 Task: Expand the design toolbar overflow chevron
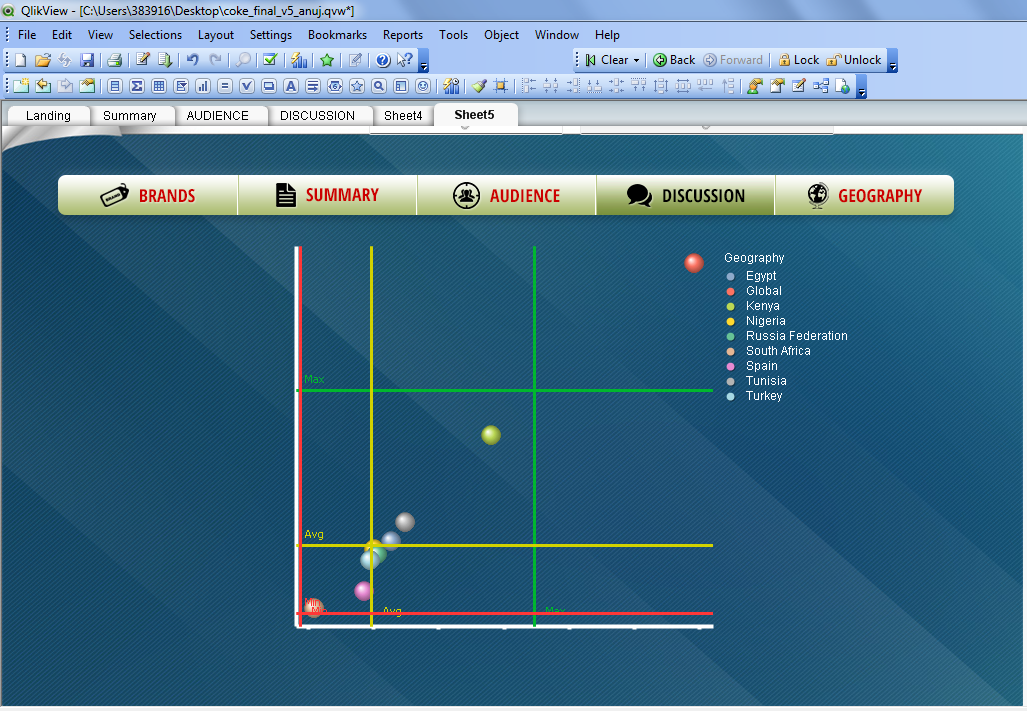tap(860, 91)
